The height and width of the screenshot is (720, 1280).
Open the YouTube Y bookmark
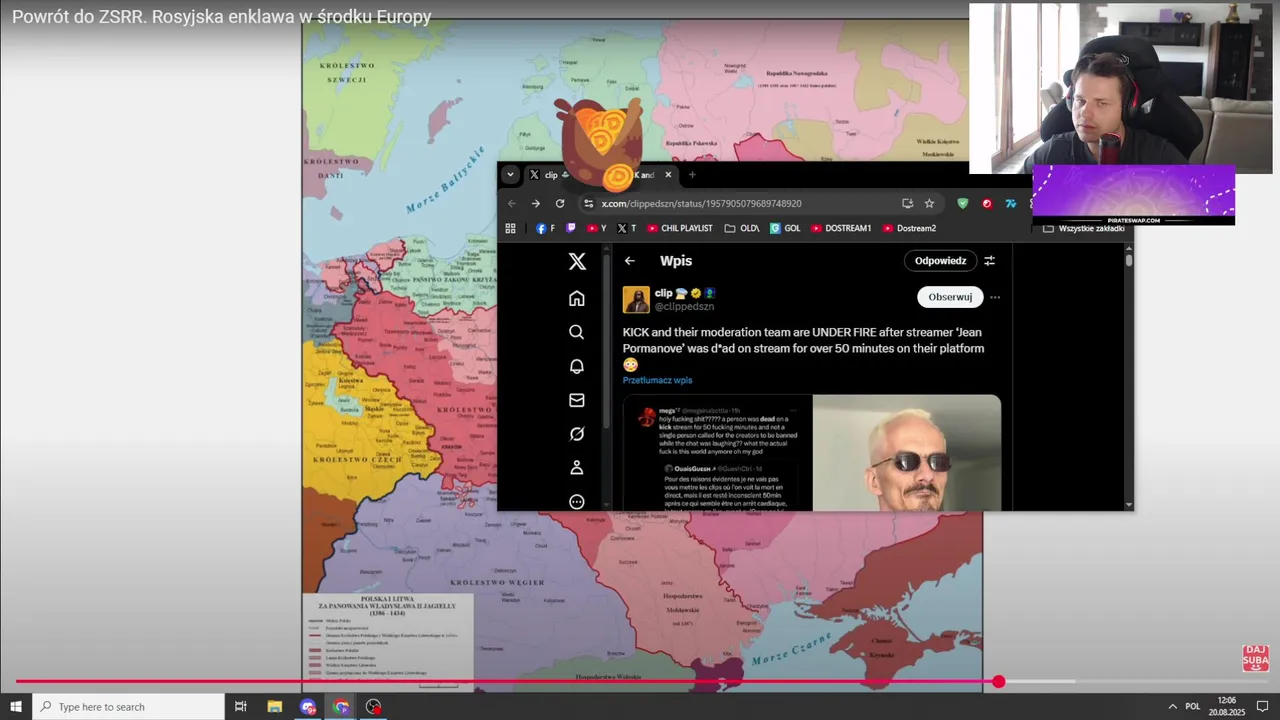[x=597, y=228]
